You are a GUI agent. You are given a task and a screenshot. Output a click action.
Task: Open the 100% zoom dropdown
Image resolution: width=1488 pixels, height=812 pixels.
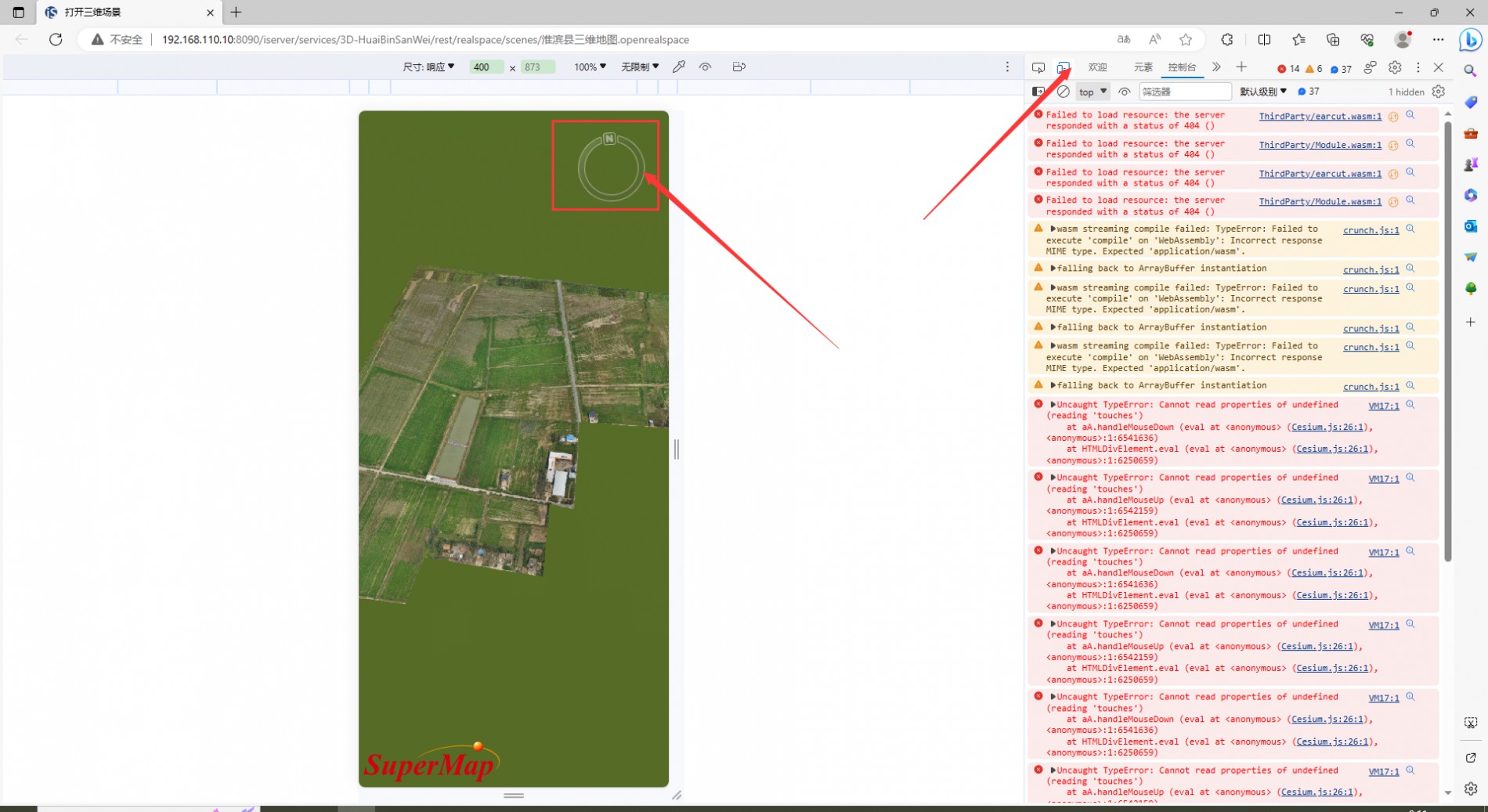pyautogui.click(x=590, y=67)
